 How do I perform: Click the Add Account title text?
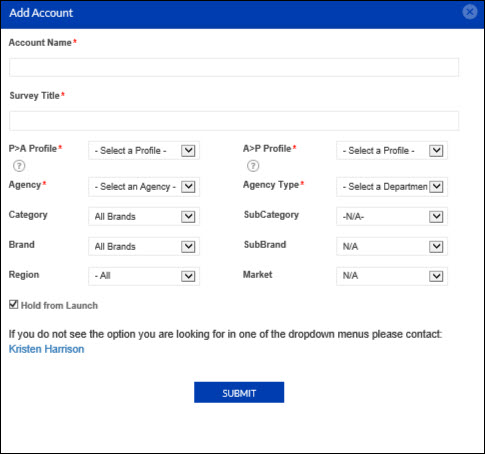pos(41,13)
